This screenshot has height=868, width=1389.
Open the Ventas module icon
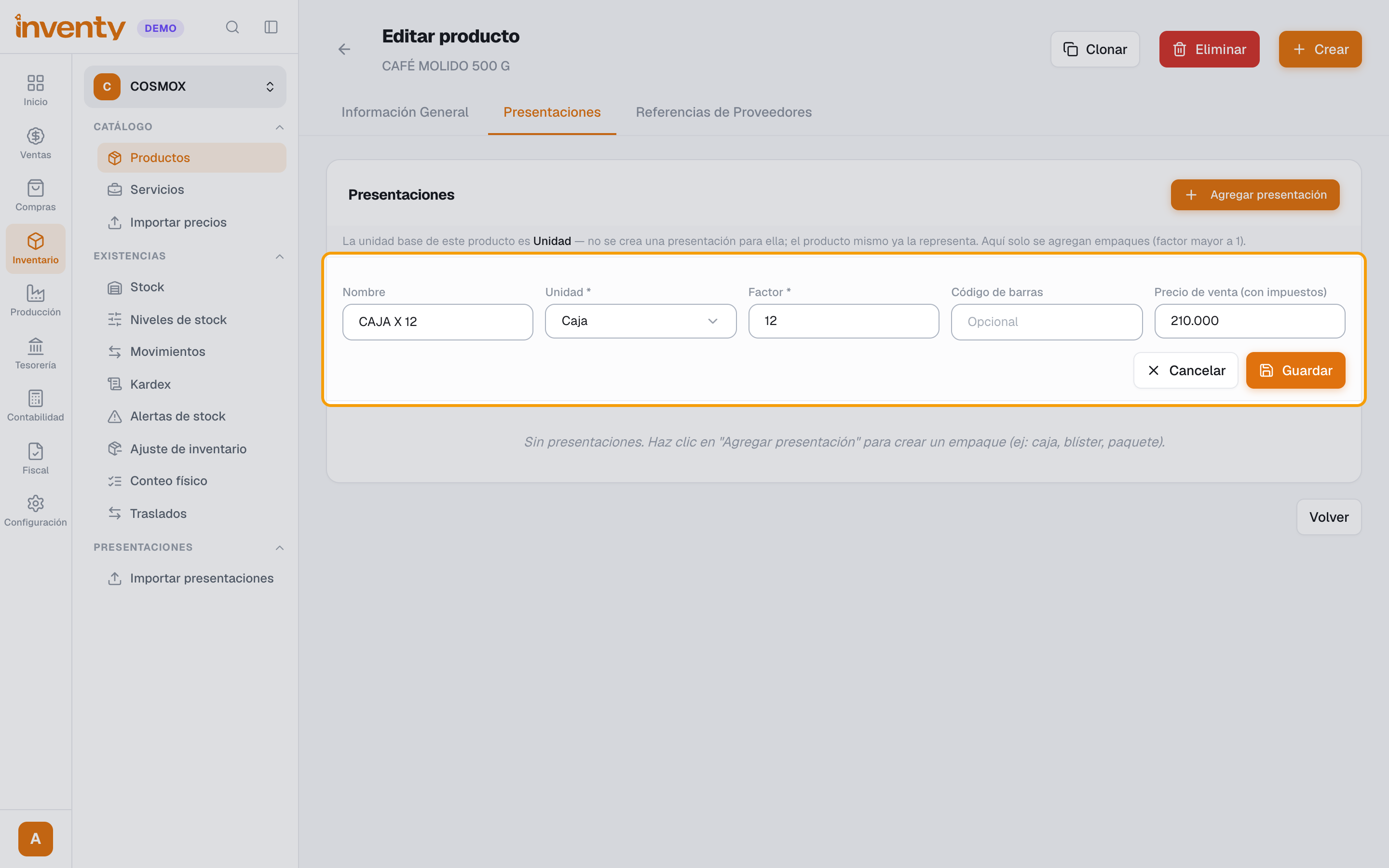click(x=36, y=143)
